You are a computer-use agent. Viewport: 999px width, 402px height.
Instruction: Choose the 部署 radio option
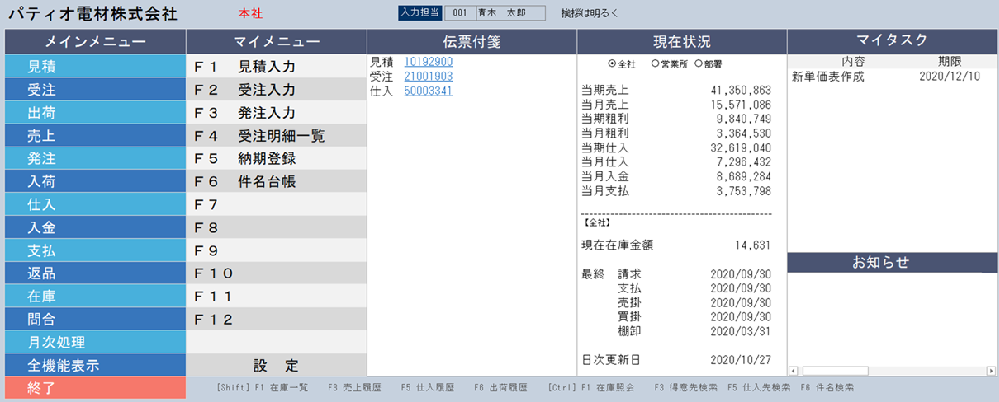point(699,64)
